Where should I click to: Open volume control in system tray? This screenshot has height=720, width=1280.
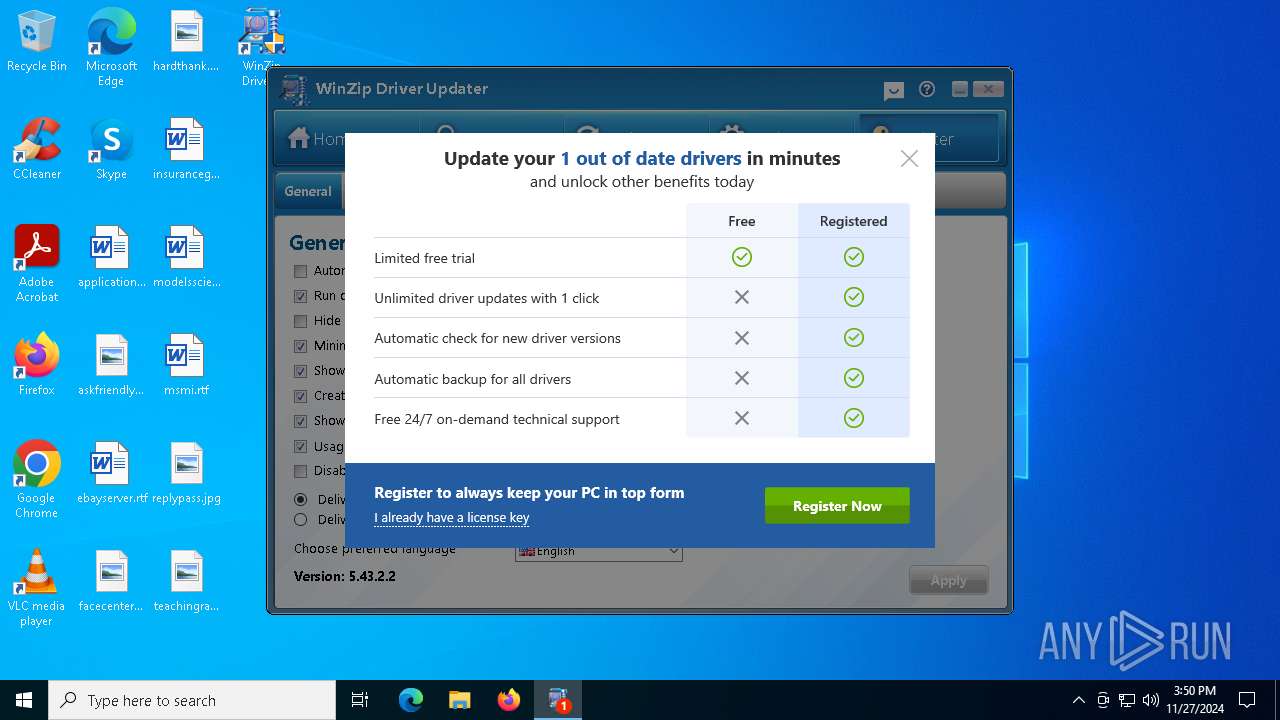[x=1151, y=700]
